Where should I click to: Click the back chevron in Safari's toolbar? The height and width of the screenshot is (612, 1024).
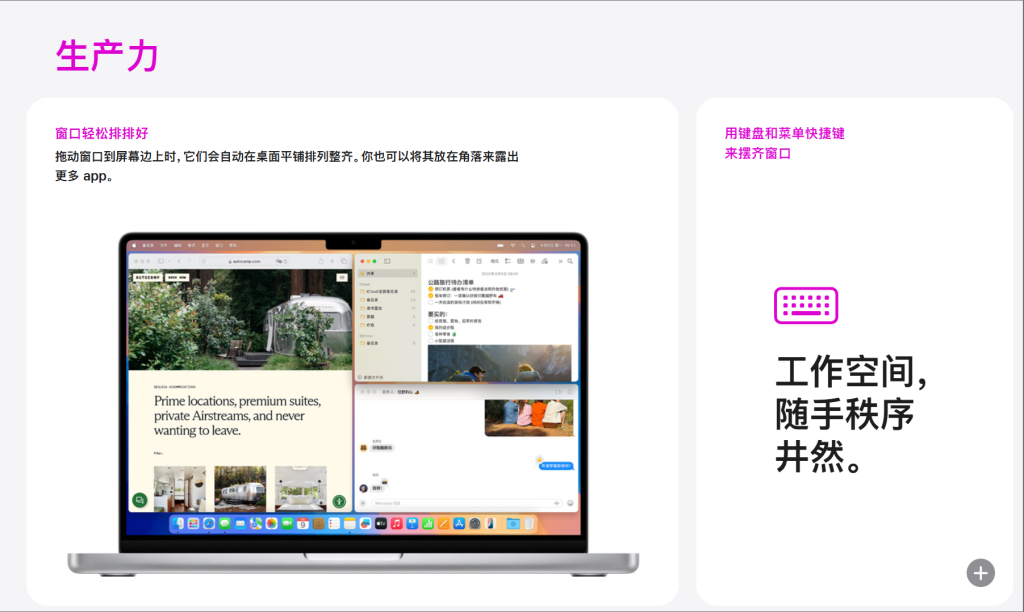click(x=179, y=262)
